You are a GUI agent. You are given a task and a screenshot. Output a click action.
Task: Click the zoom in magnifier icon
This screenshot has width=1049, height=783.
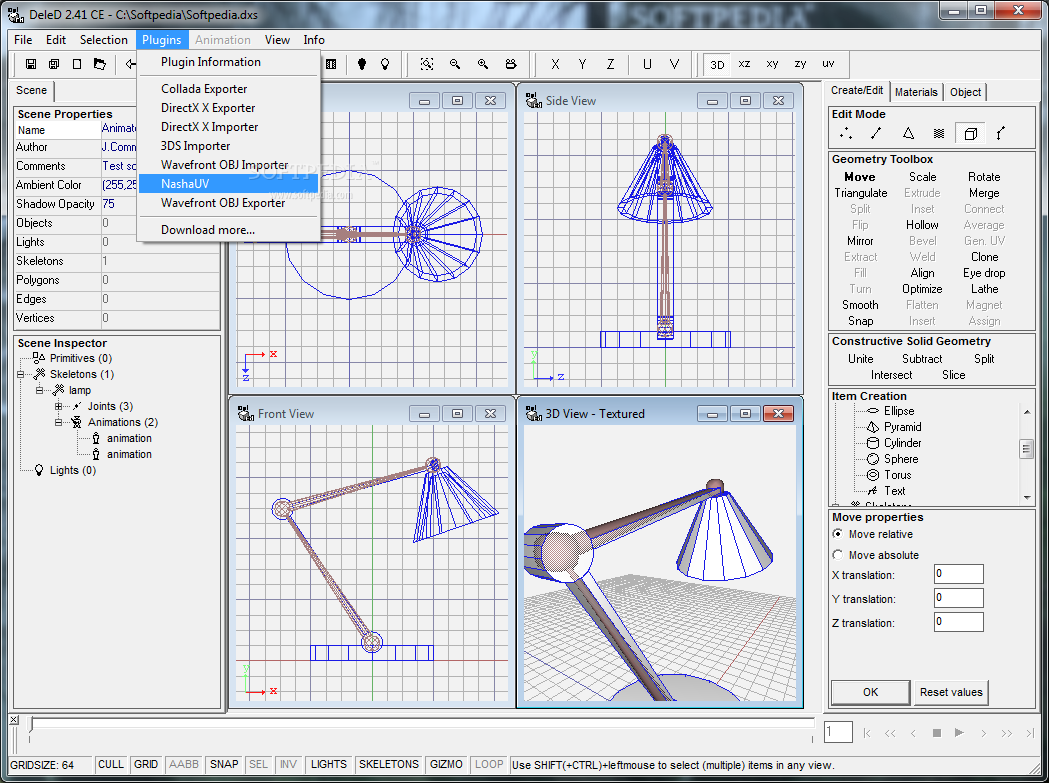pyautogui.click(x=483, y=64)
